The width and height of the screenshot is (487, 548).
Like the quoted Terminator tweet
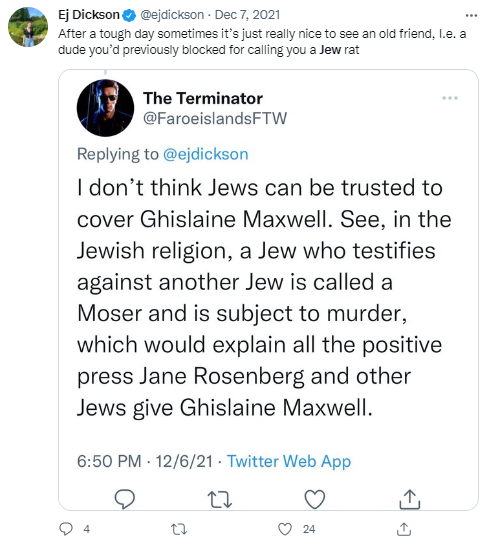[315, 499]
